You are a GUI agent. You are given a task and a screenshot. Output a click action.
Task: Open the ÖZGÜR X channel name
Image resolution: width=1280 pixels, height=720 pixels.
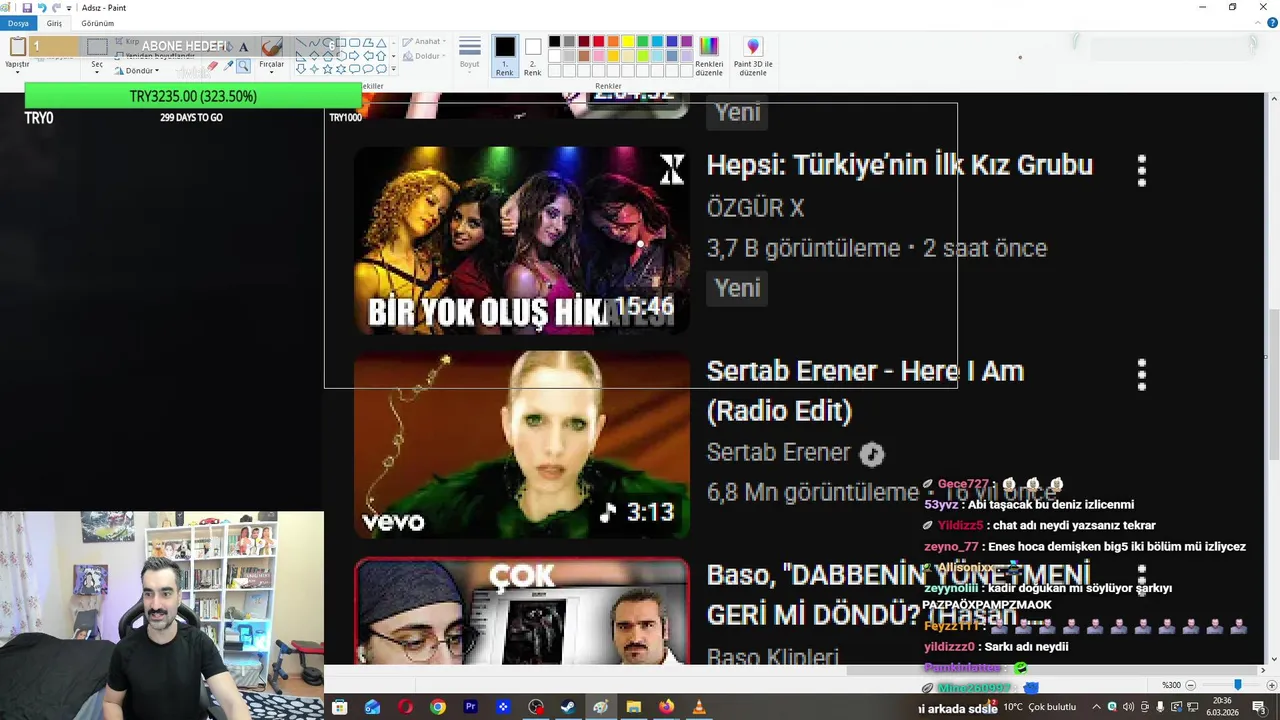click(755, 208)
